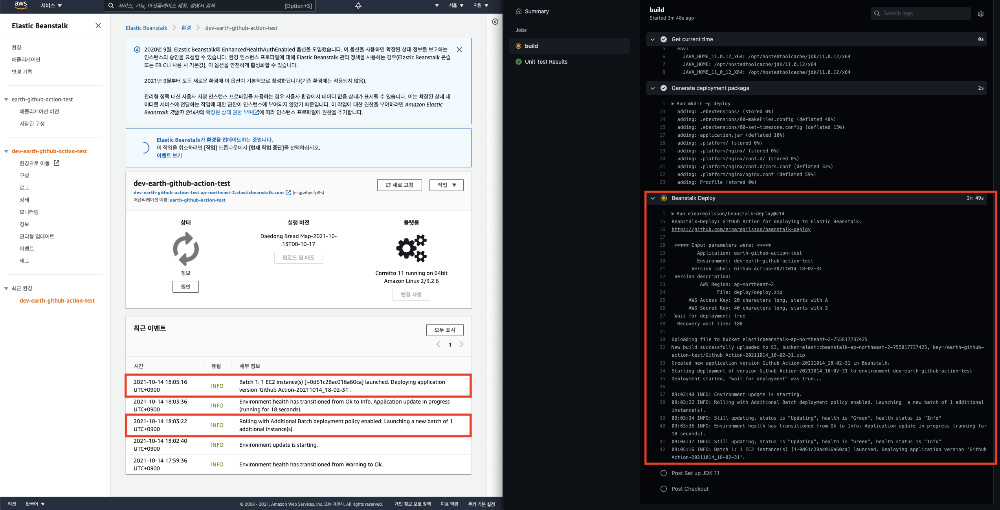The height and width of the screenshot is (510, 1000).
Task: Go to previous events page arrow
Action: [438, 344]
